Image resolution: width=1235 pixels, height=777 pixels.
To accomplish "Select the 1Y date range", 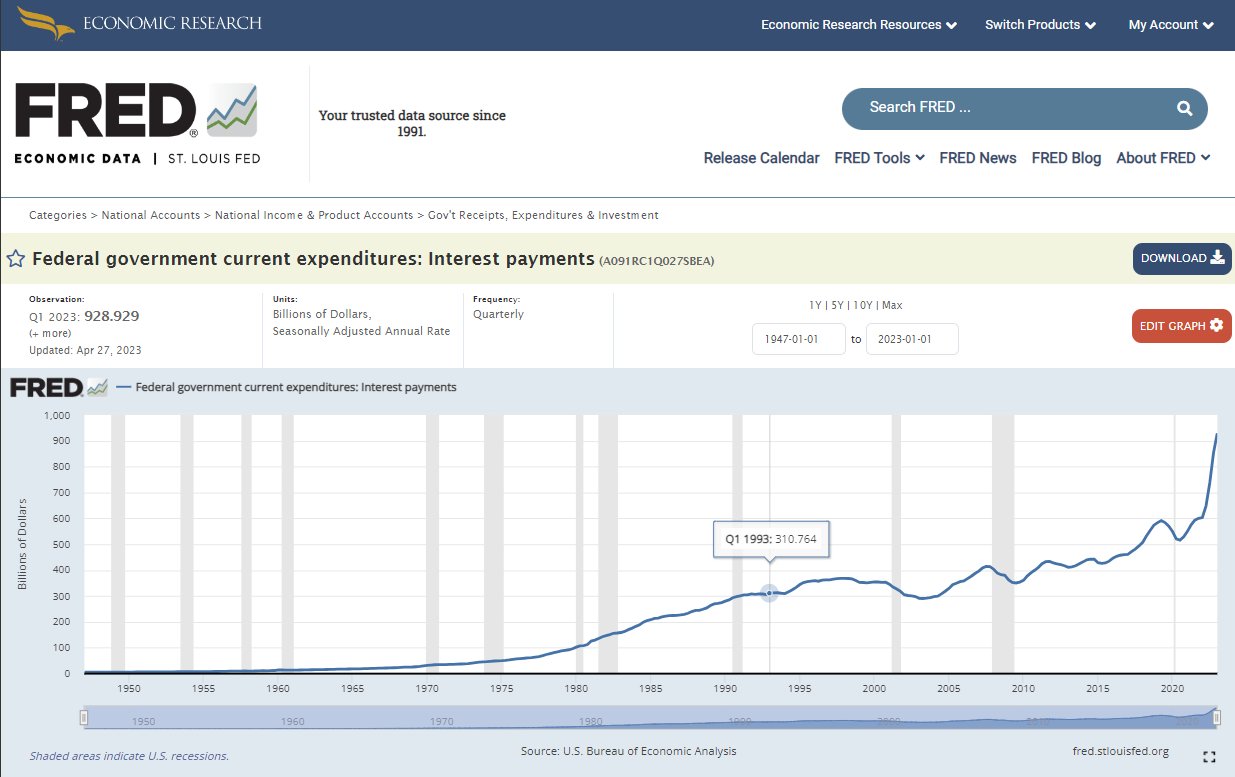I will tap(815, 305).
